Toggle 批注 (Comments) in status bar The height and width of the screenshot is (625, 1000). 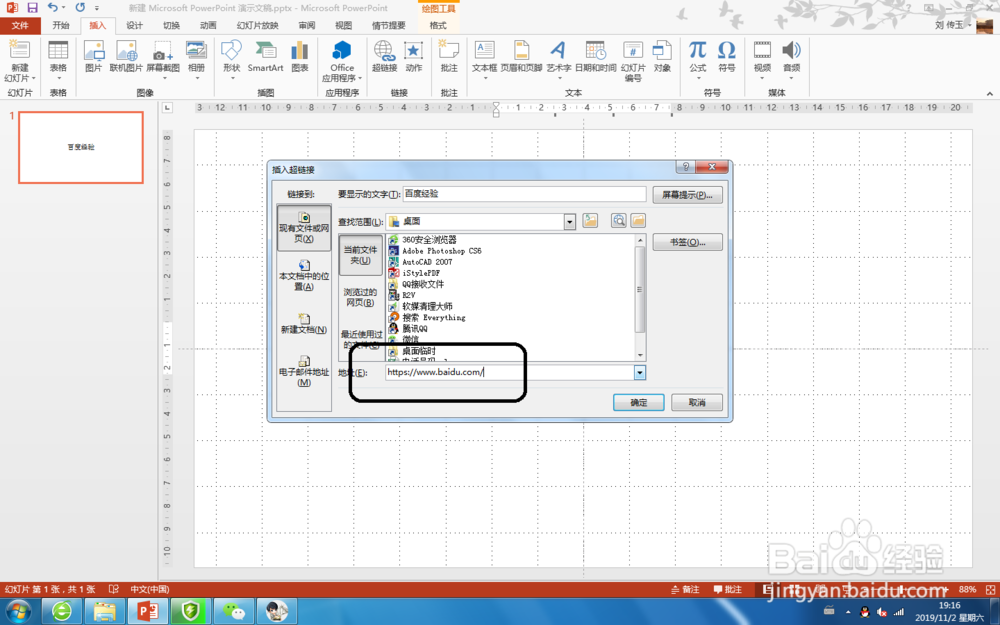[728, 589]
